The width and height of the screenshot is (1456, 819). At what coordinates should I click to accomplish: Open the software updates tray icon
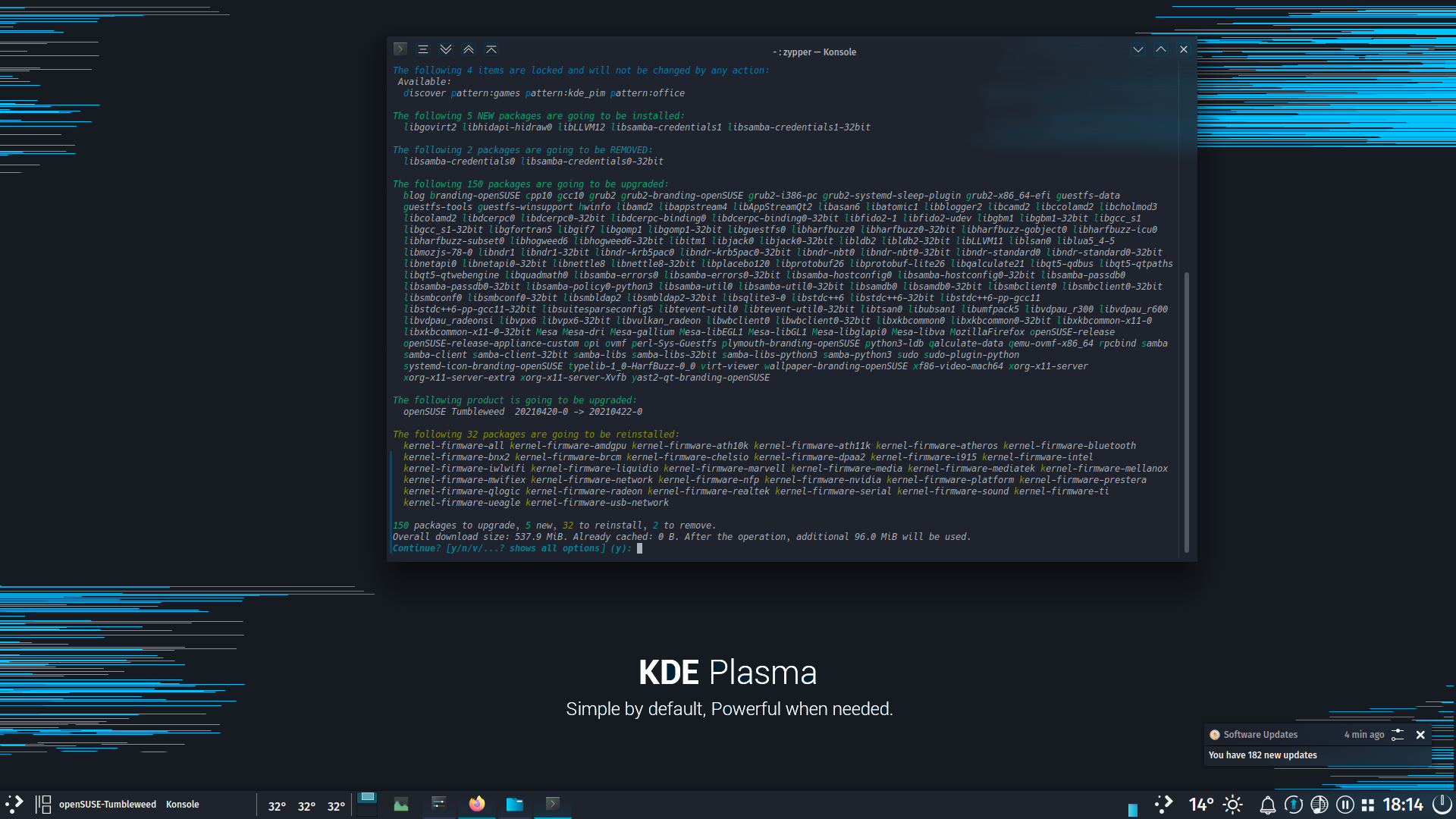coord(1294,805)
